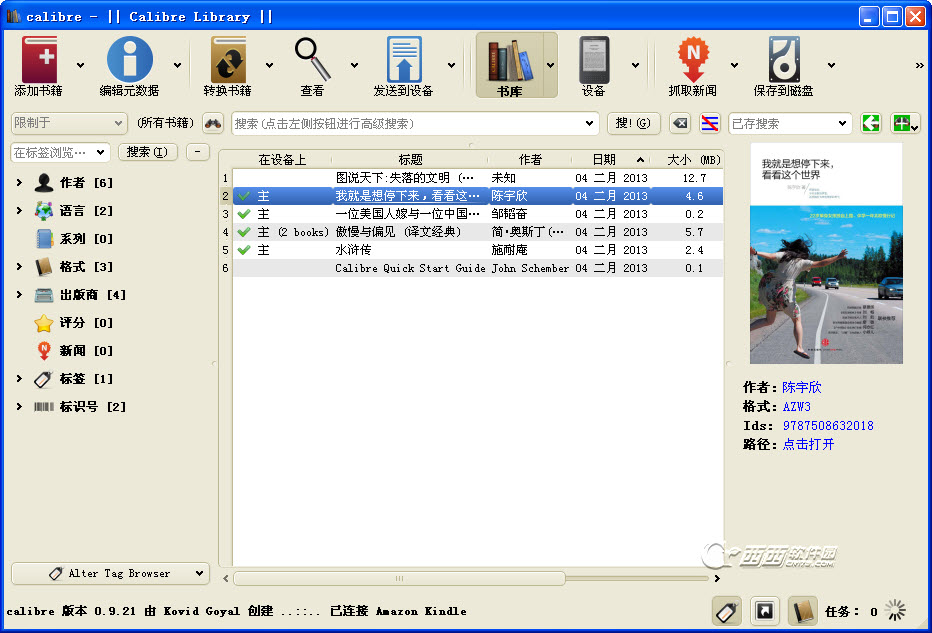
Task: Select the Device (设备) Kindle icon
Action: (593, 61)
